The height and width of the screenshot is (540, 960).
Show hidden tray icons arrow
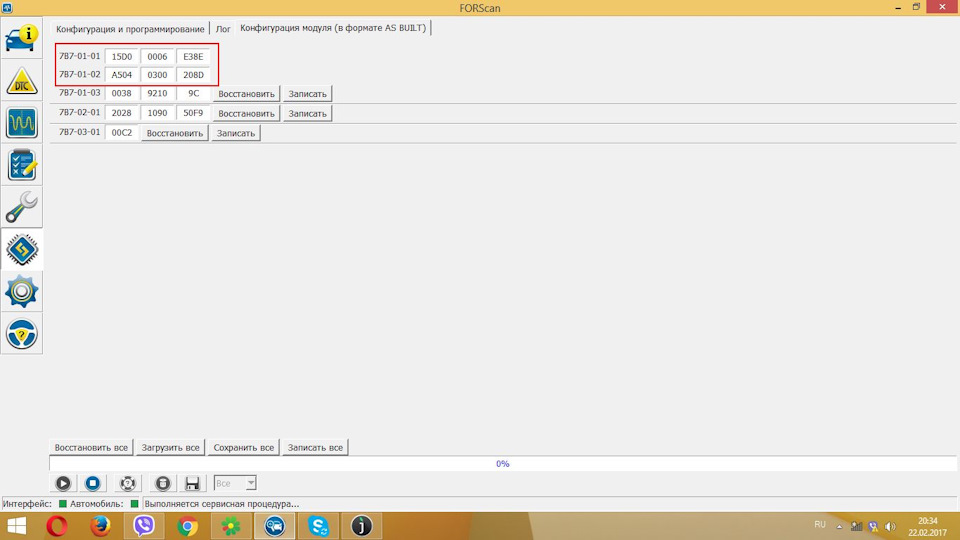click(x=839, y=527)
